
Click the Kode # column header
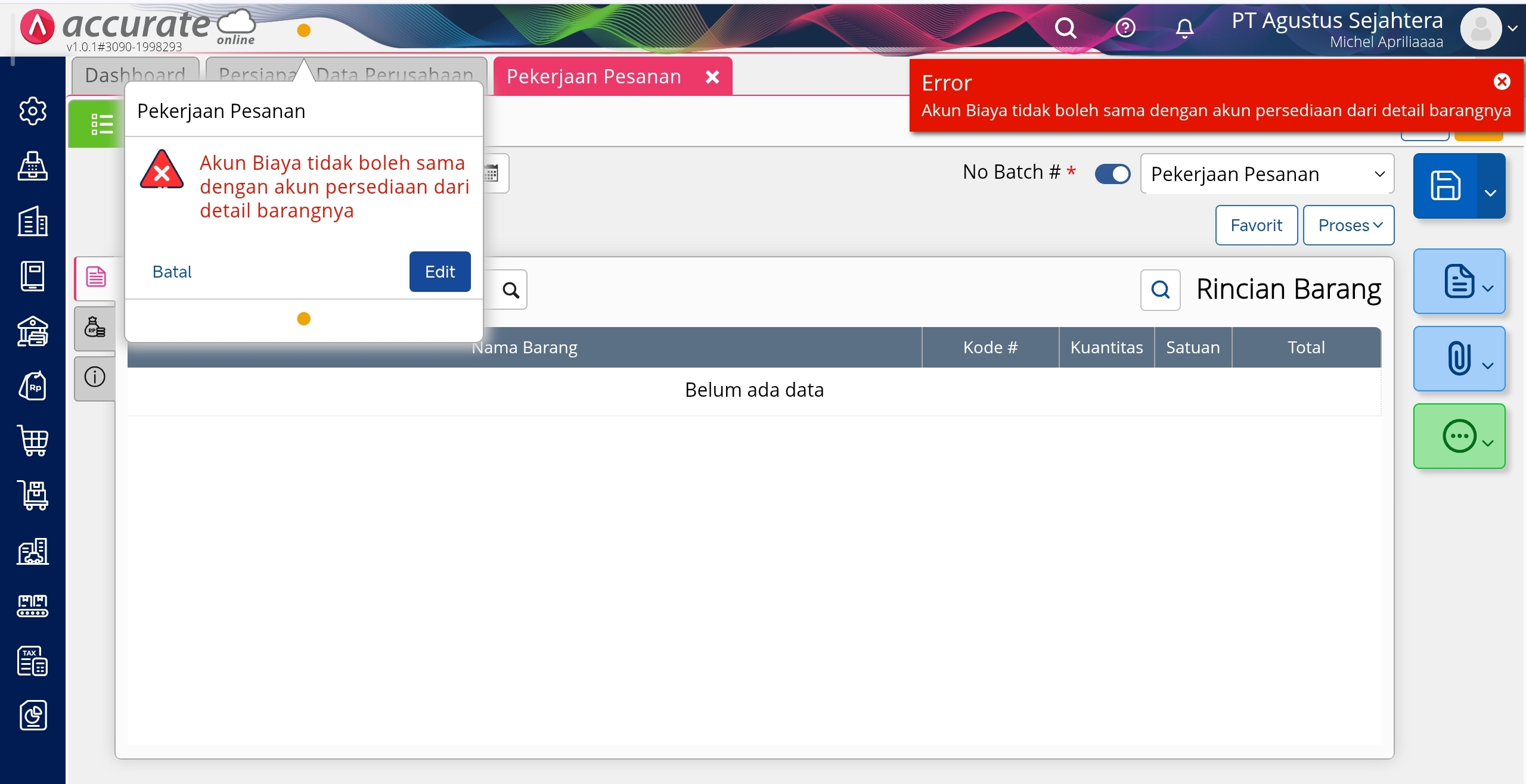990,347
